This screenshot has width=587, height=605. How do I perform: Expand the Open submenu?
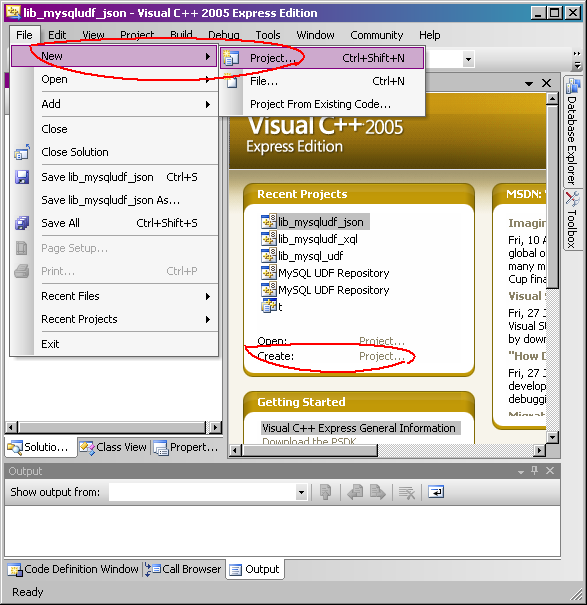tap(115, 79)
